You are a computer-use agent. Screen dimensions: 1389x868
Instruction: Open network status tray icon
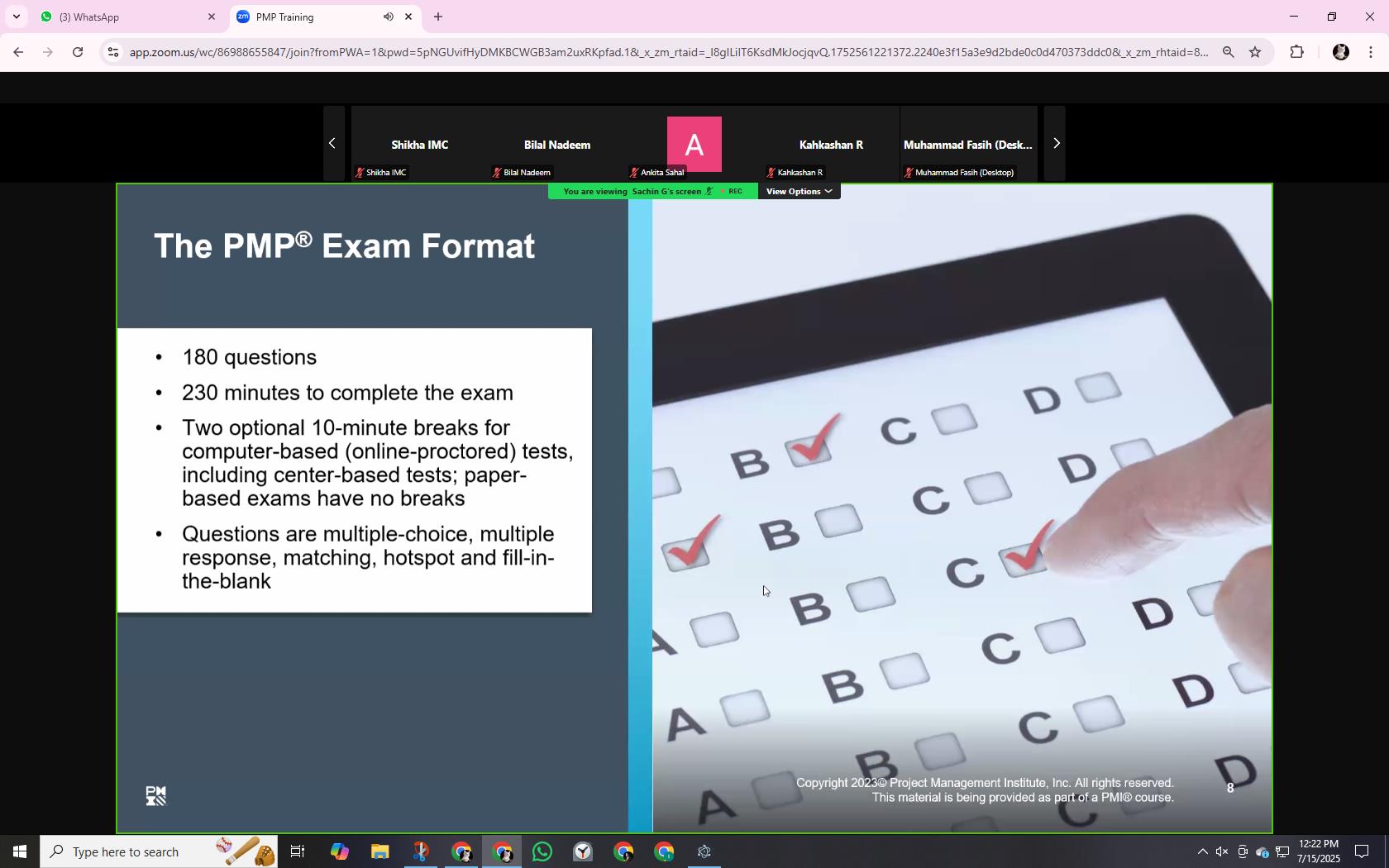tap(1282, 851)
